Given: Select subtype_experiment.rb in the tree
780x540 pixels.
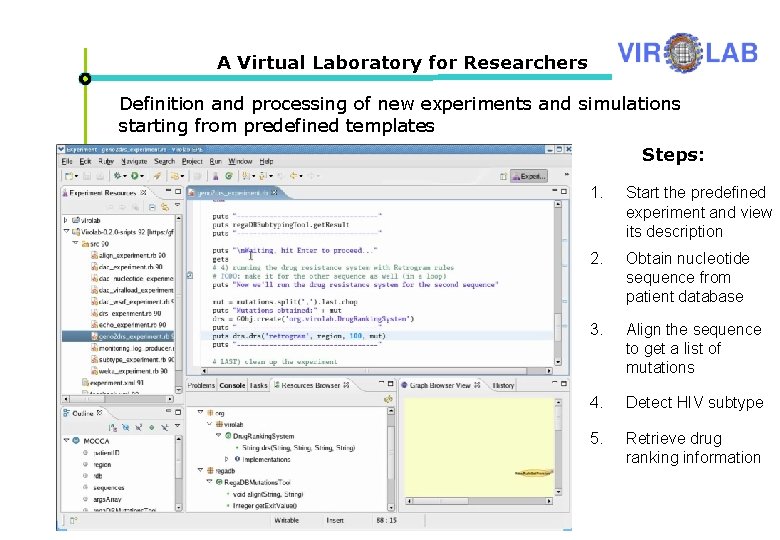Looking at the screenshot, I should [132, 360].
